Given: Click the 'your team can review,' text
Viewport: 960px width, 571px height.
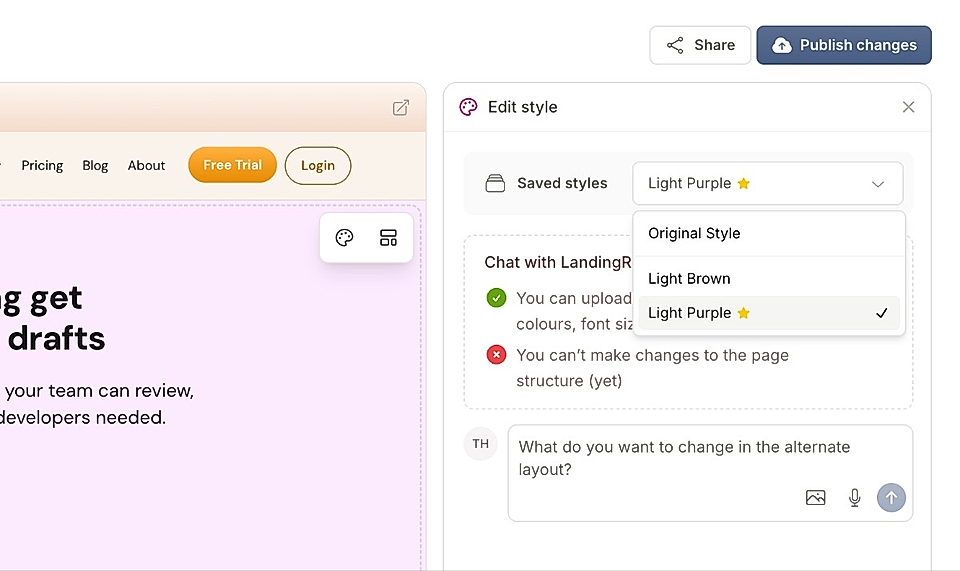Looking at the screenshot, I should pos(99,390).
